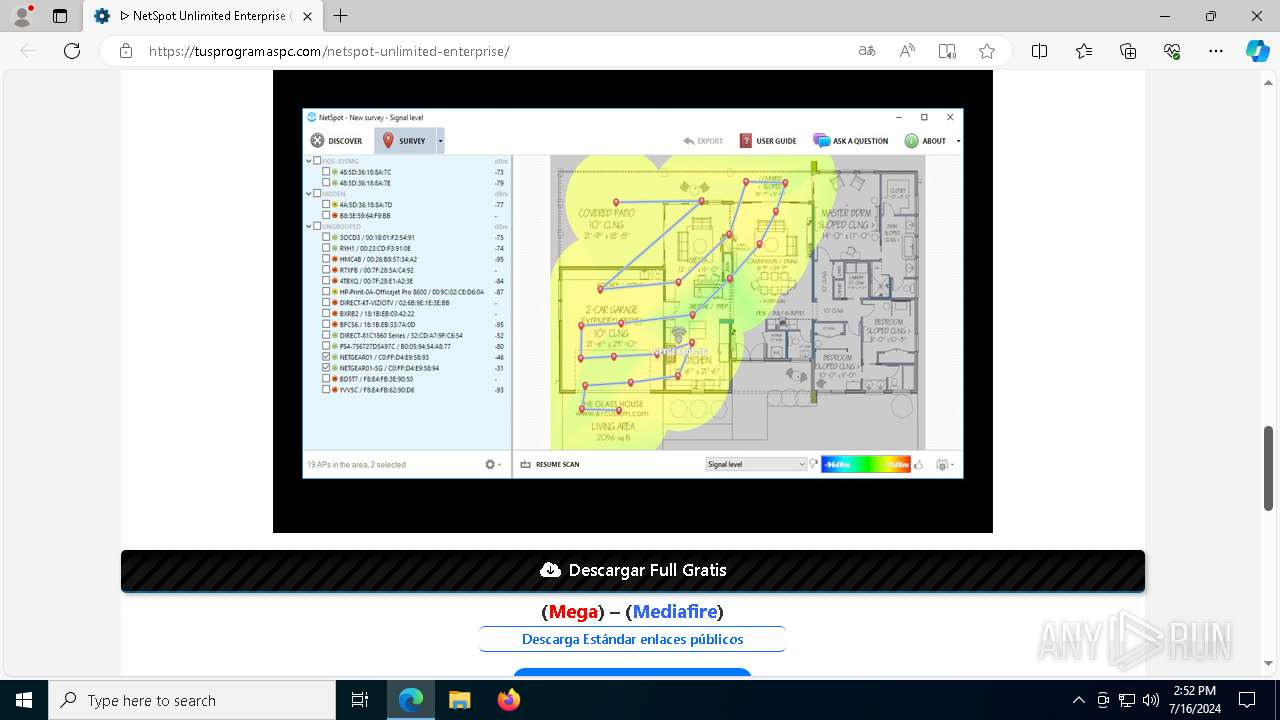Toggle checkbox for 48:5D:36:18:8A:7C network
This screenshot has height=720, width=1280.
[326, 172]
